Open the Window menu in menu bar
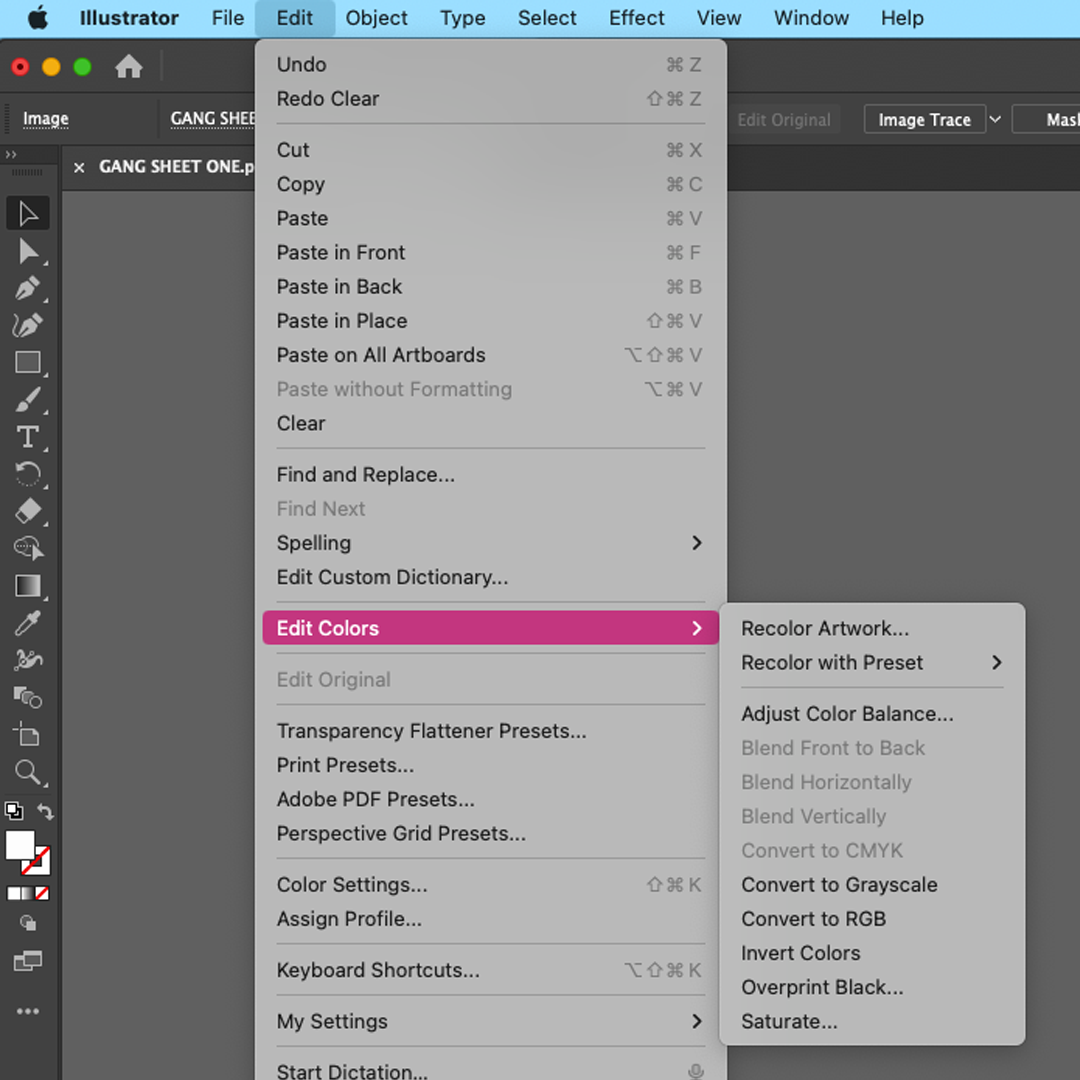The height and width of the screenshot is (1080, 1080). tap(811, 18)
